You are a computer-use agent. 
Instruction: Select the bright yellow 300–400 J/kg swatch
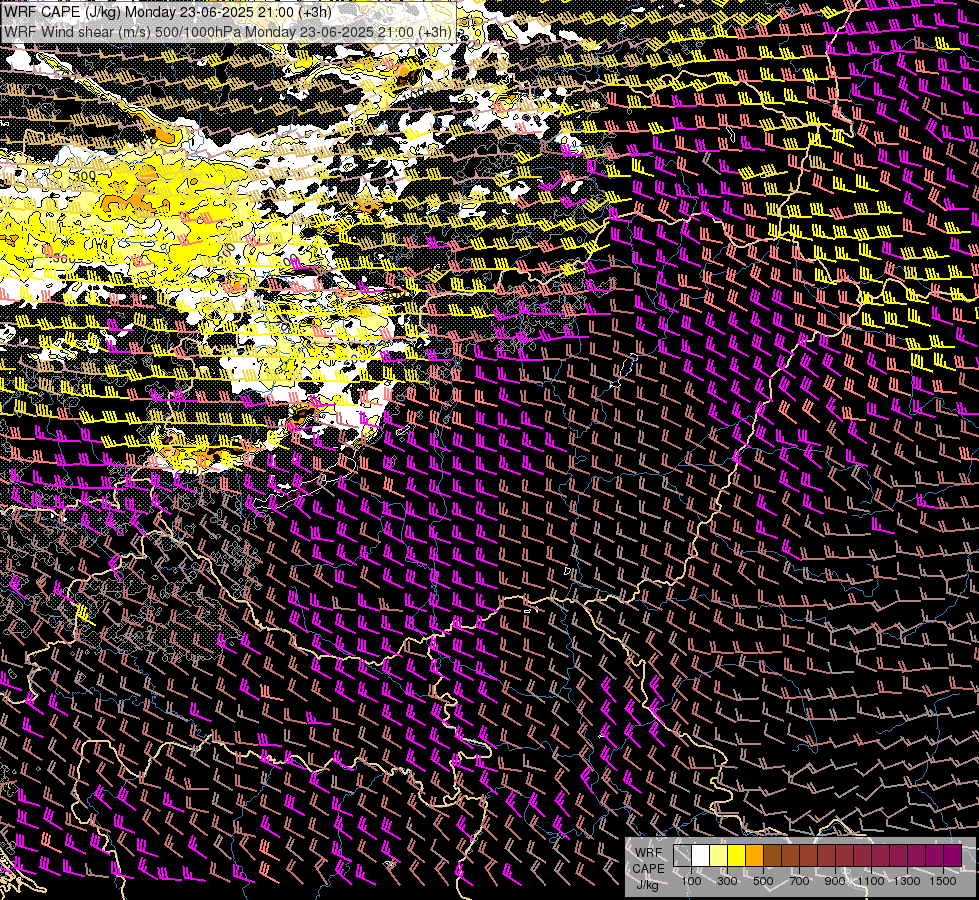coord(736,856)
